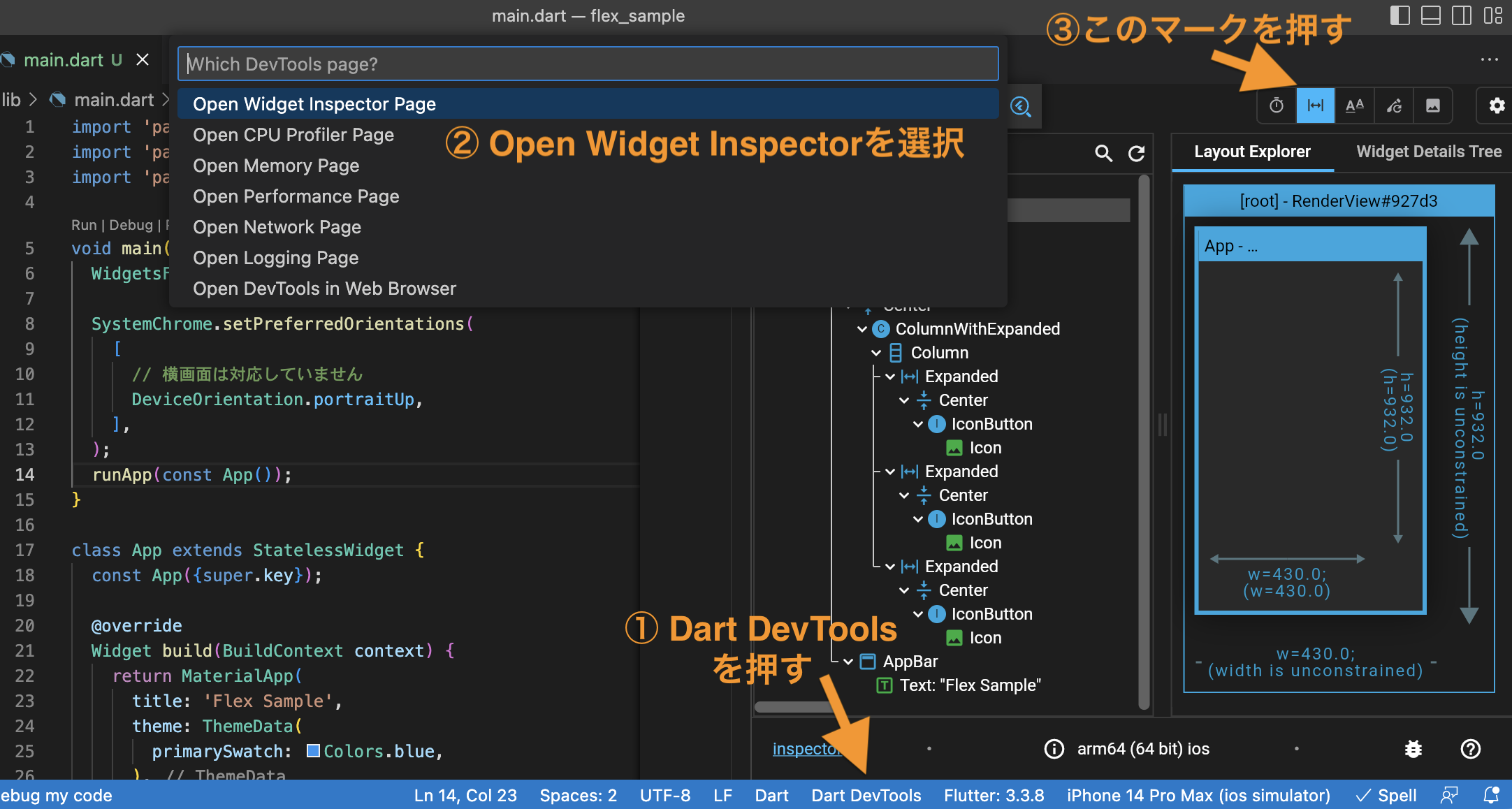1512x809 pixels.
Task: Select Open CPU Profiler Page
Action: [293, 135]
